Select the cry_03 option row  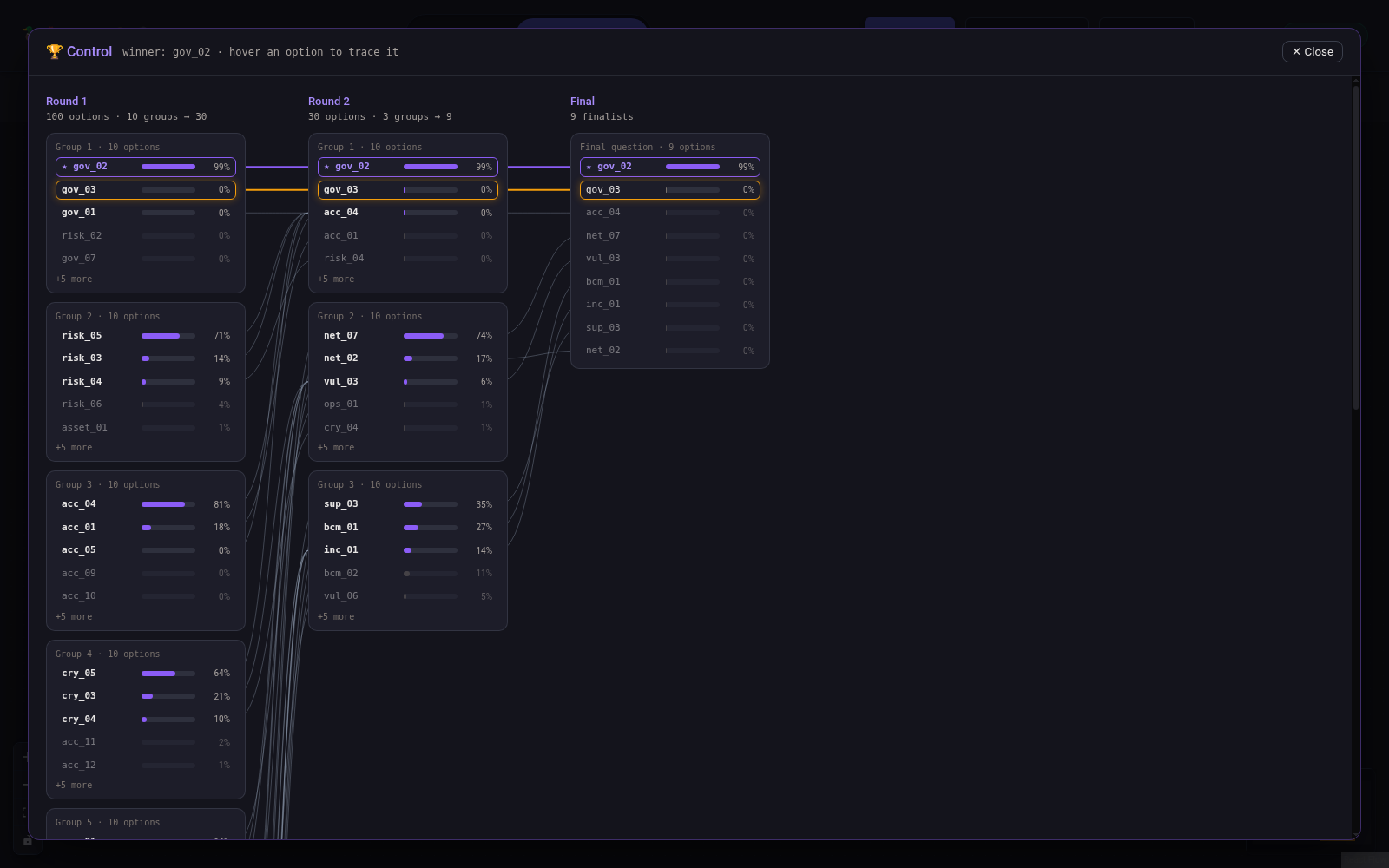coord(146,696)
